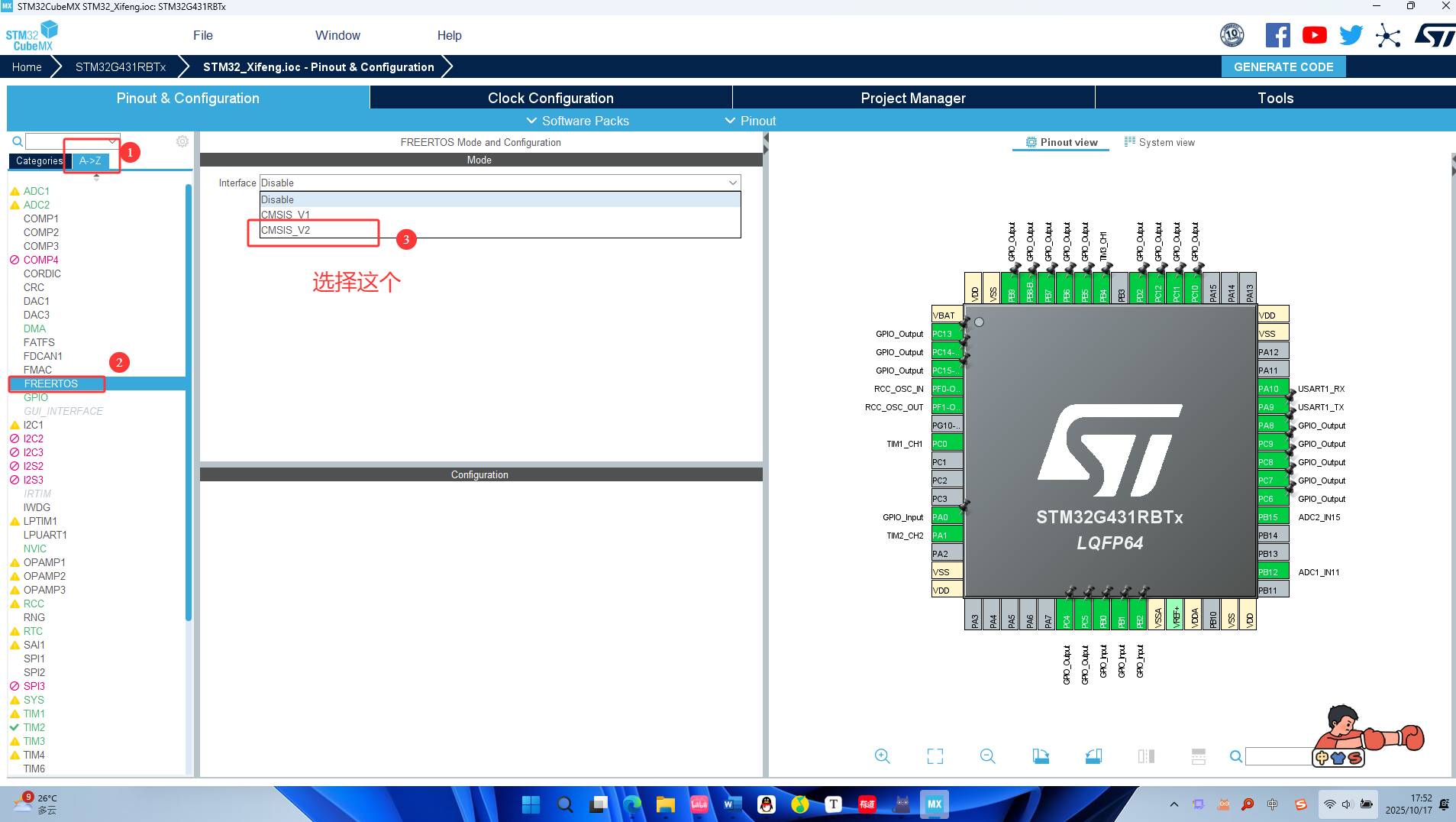Viewport: 1456px width, 822px height.
Task: Open the component list settings gear
Action: pyautogui.click(x=182, y=141)
